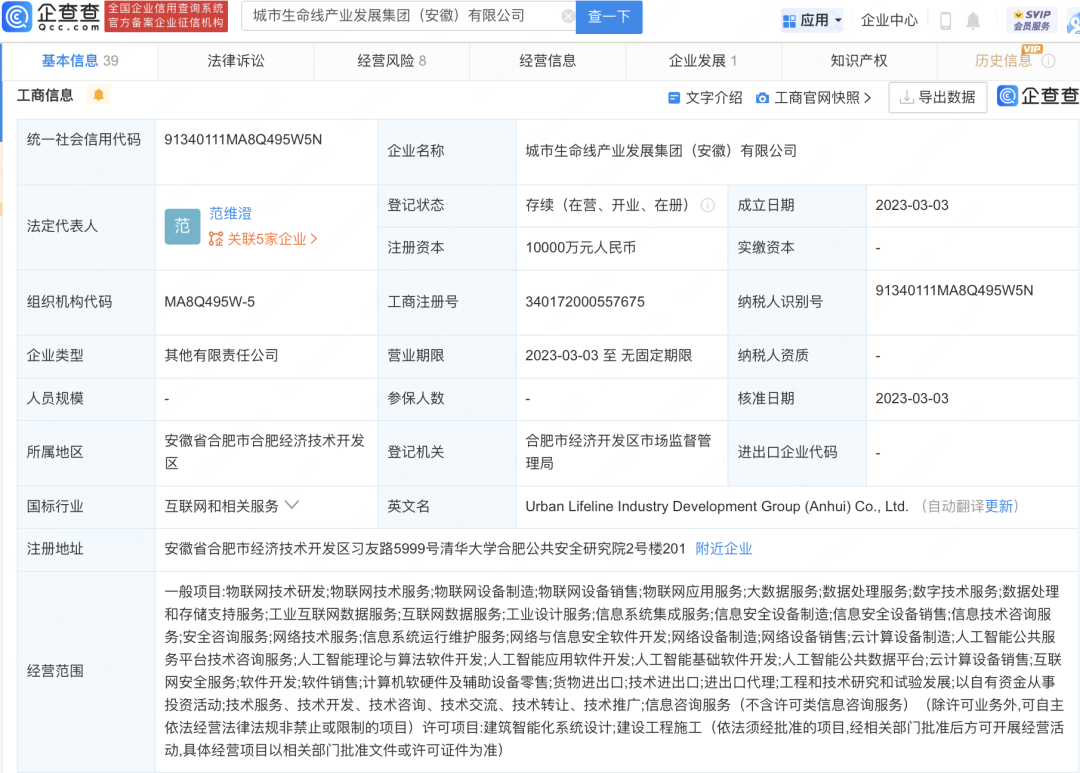Viewport: 1080px width, 773px height.
Task: Click the 范 avatar of the legal representative
Action: pos(182,226)
